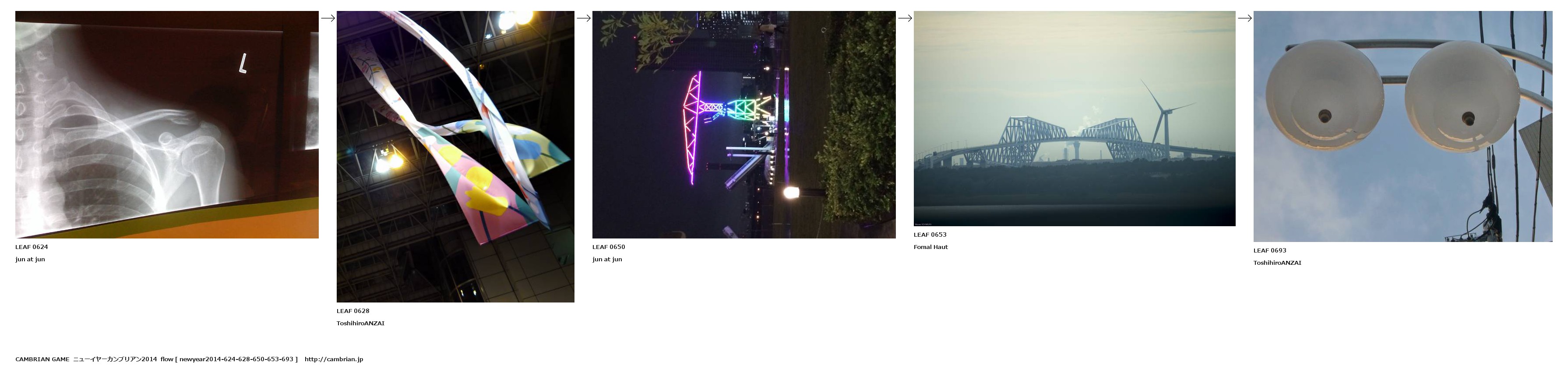The image size is (1568, 370).
Task: Click the arrow between ribbon and neon crane
Action: (584, 18)
